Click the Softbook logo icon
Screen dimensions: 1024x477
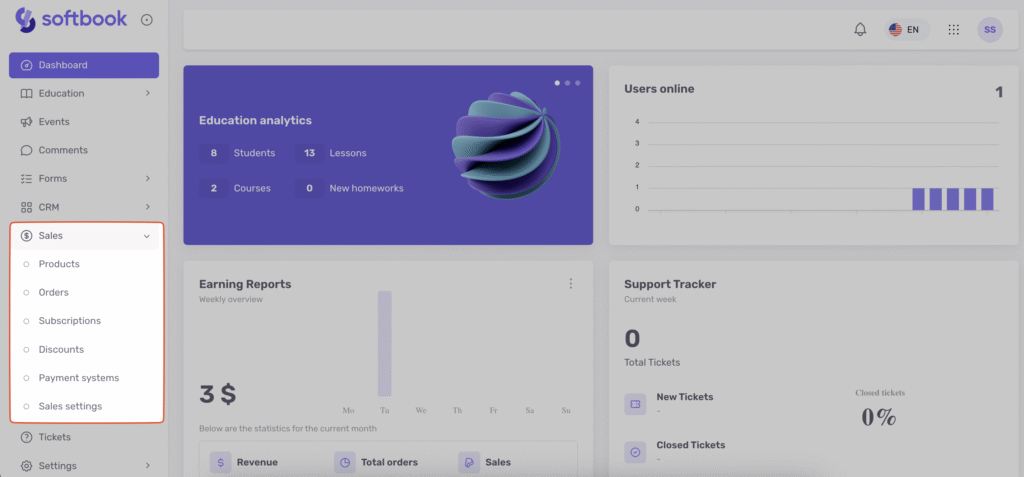25,20
